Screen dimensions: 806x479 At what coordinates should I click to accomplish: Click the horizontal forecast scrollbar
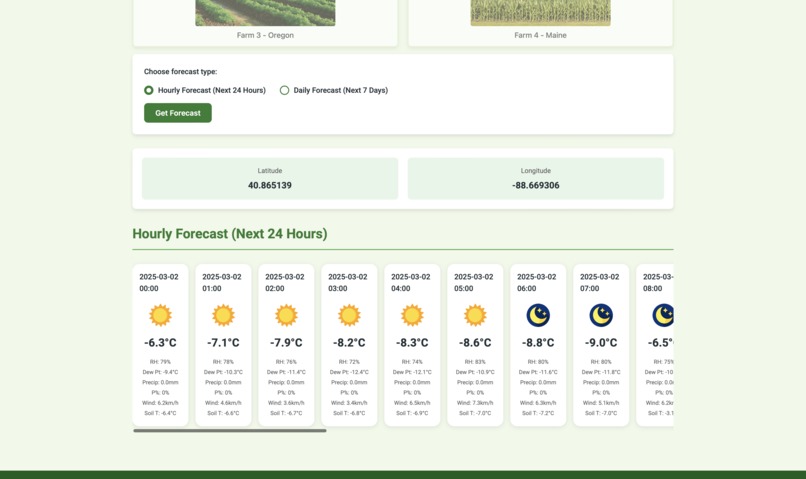click(x=230, y=431)
